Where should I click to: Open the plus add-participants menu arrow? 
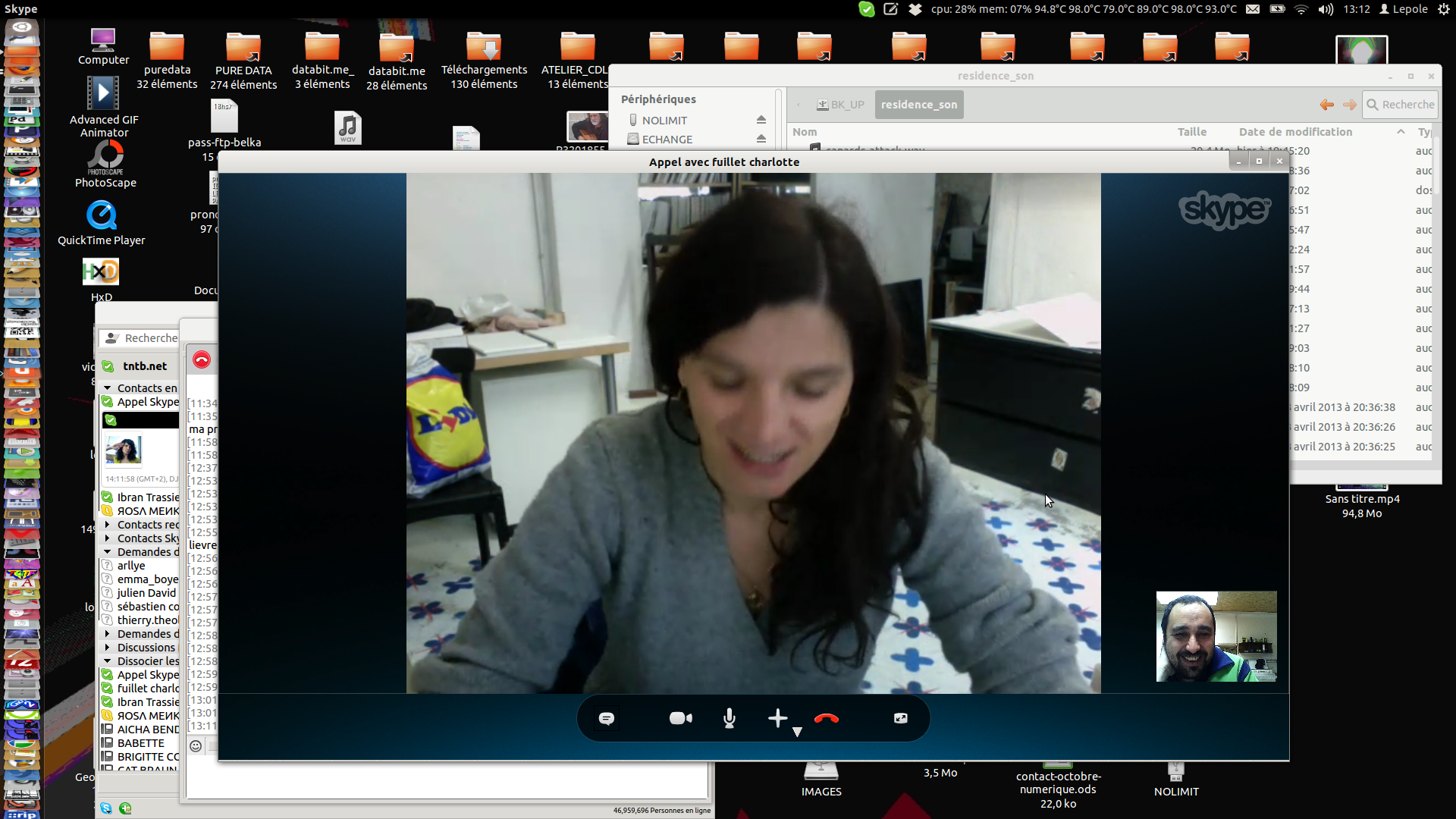[x=797, y=732]
